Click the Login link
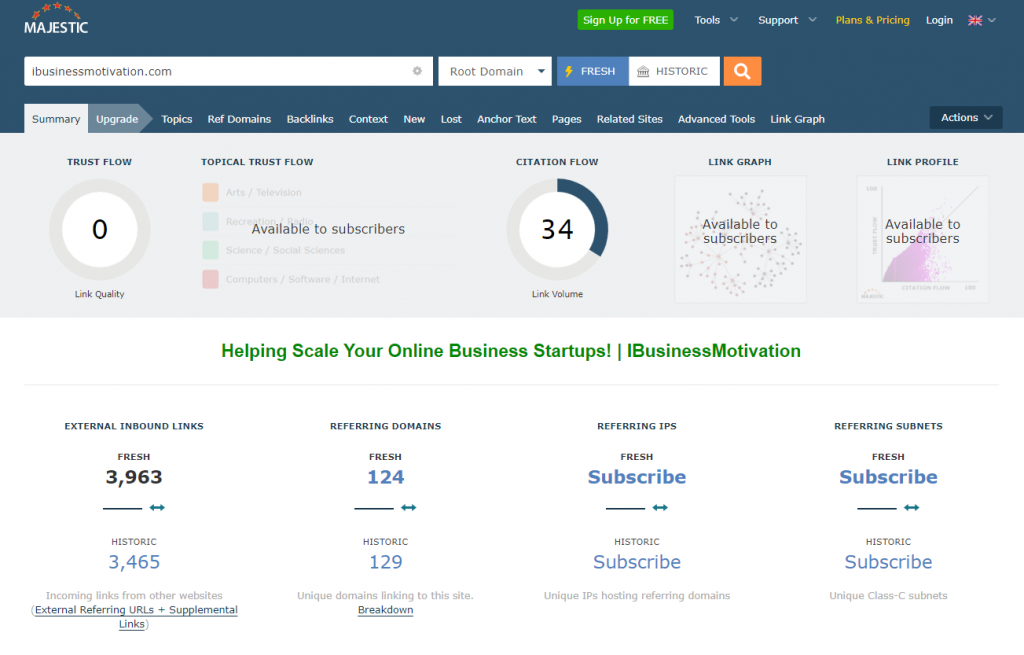The image size is (1024, 655). pos(938,20)
